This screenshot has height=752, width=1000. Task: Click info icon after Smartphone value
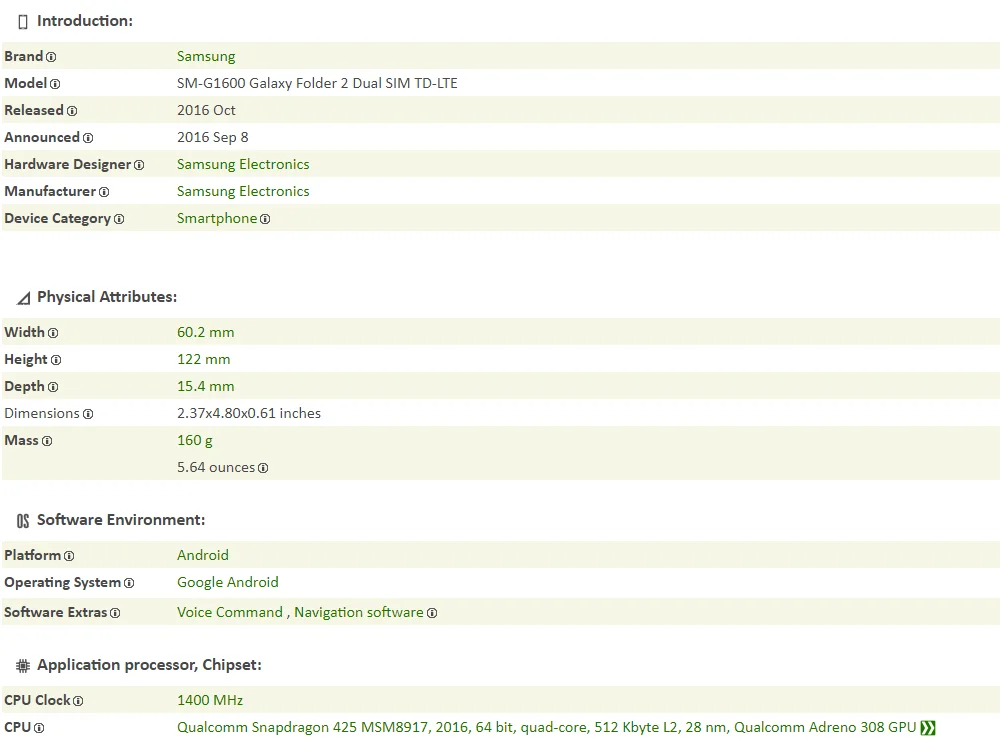265,219
